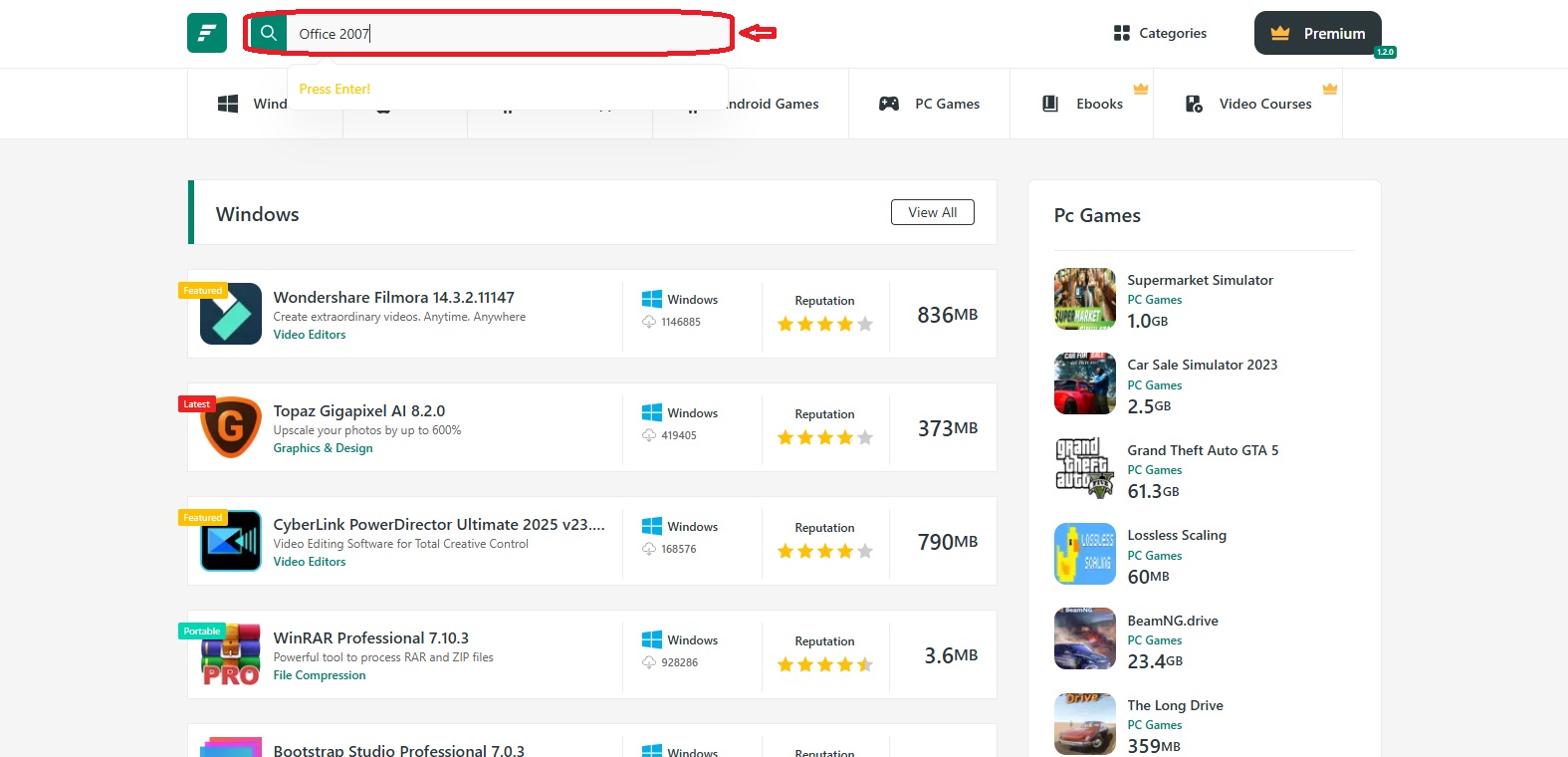Click the Windows icon in Topaz row

click(x=652, y=412)
